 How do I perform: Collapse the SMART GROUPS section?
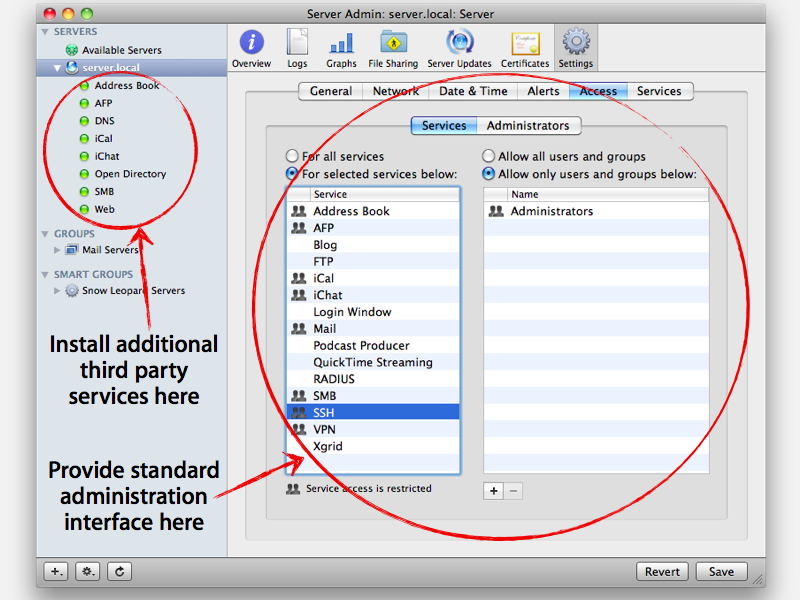(x=45, y=274)
